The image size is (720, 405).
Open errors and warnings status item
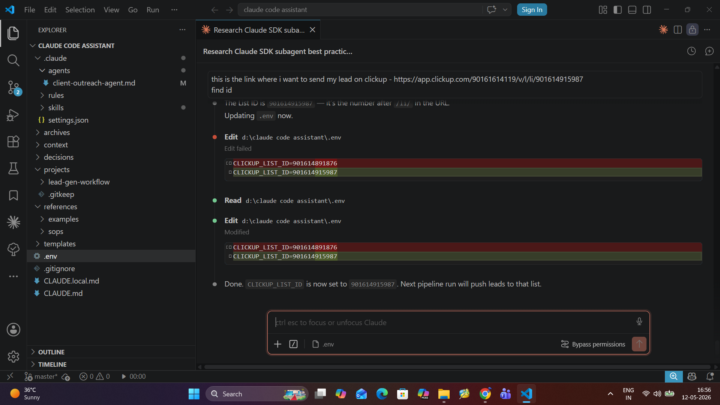(95, 377)
